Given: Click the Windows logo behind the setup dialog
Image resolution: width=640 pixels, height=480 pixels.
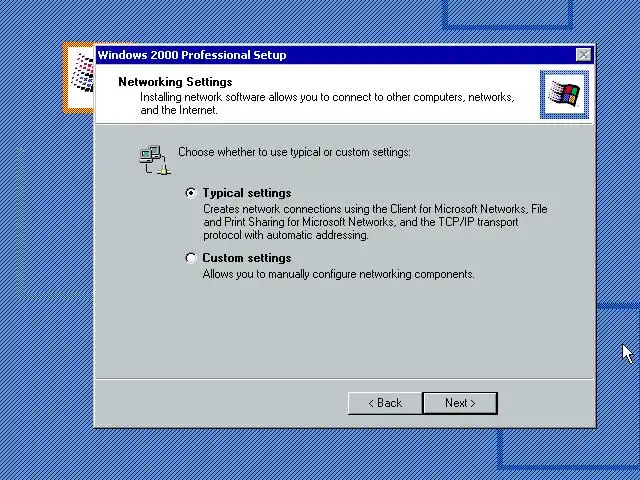Looking at the screenshot, I should point(79,77).
